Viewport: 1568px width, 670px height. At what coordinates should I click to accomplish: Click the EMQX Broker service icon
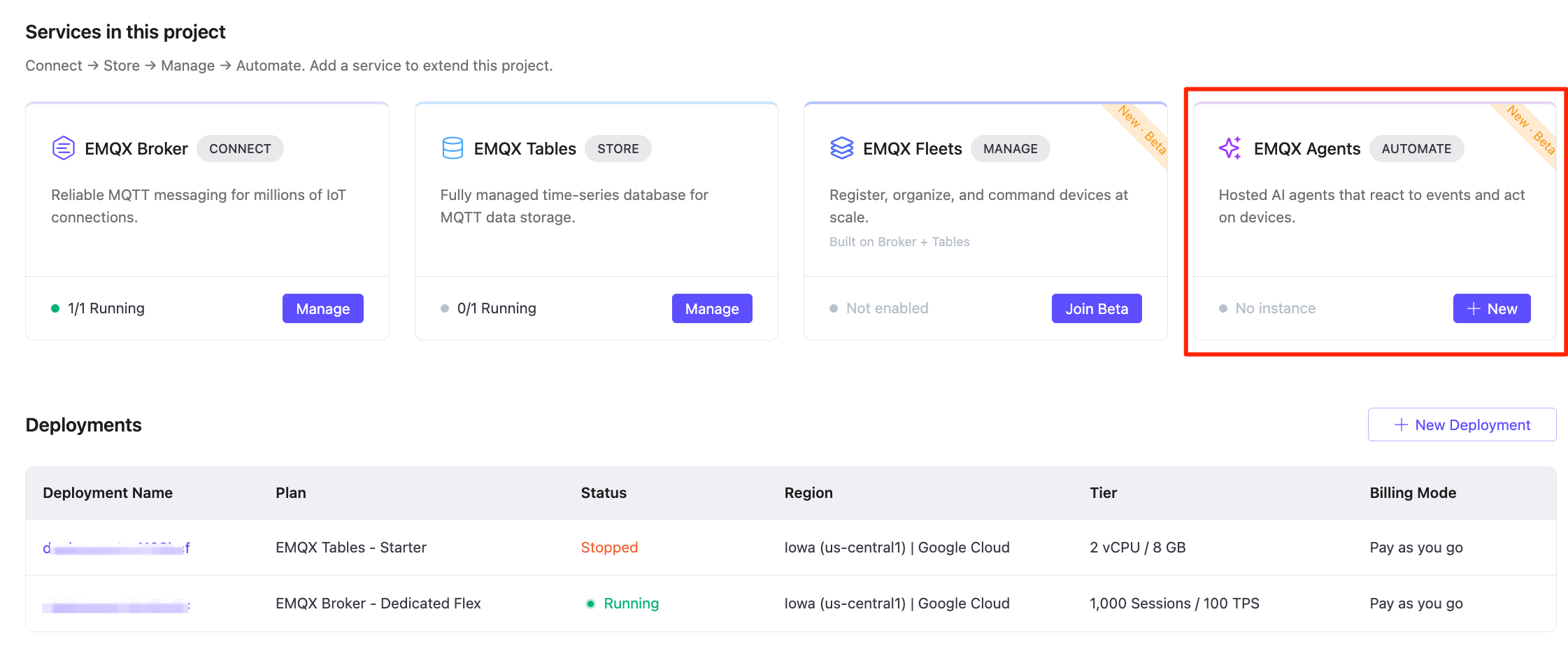pos(64,148)
